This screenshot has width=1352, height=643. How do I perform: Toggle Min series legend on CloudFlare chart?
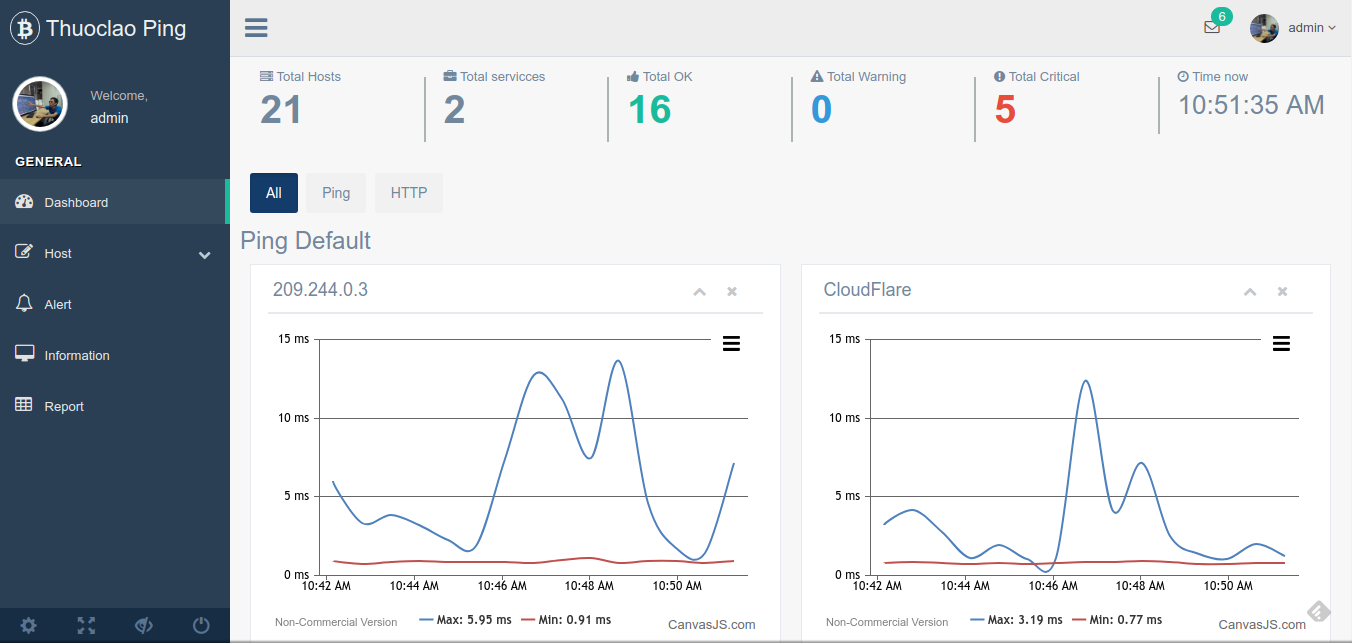tap(1117, 620)
